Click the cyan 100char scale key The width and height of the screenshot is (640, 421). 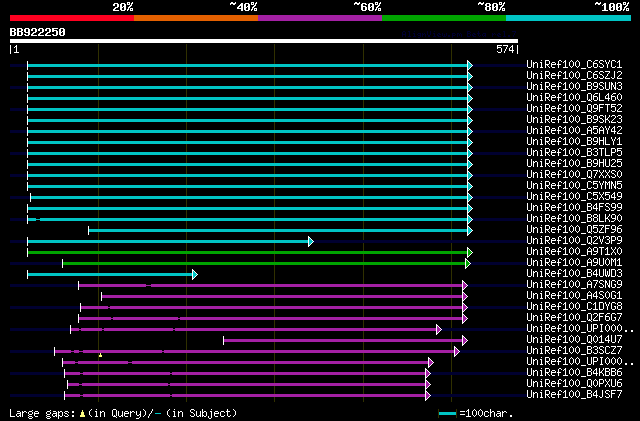[447, 414]
